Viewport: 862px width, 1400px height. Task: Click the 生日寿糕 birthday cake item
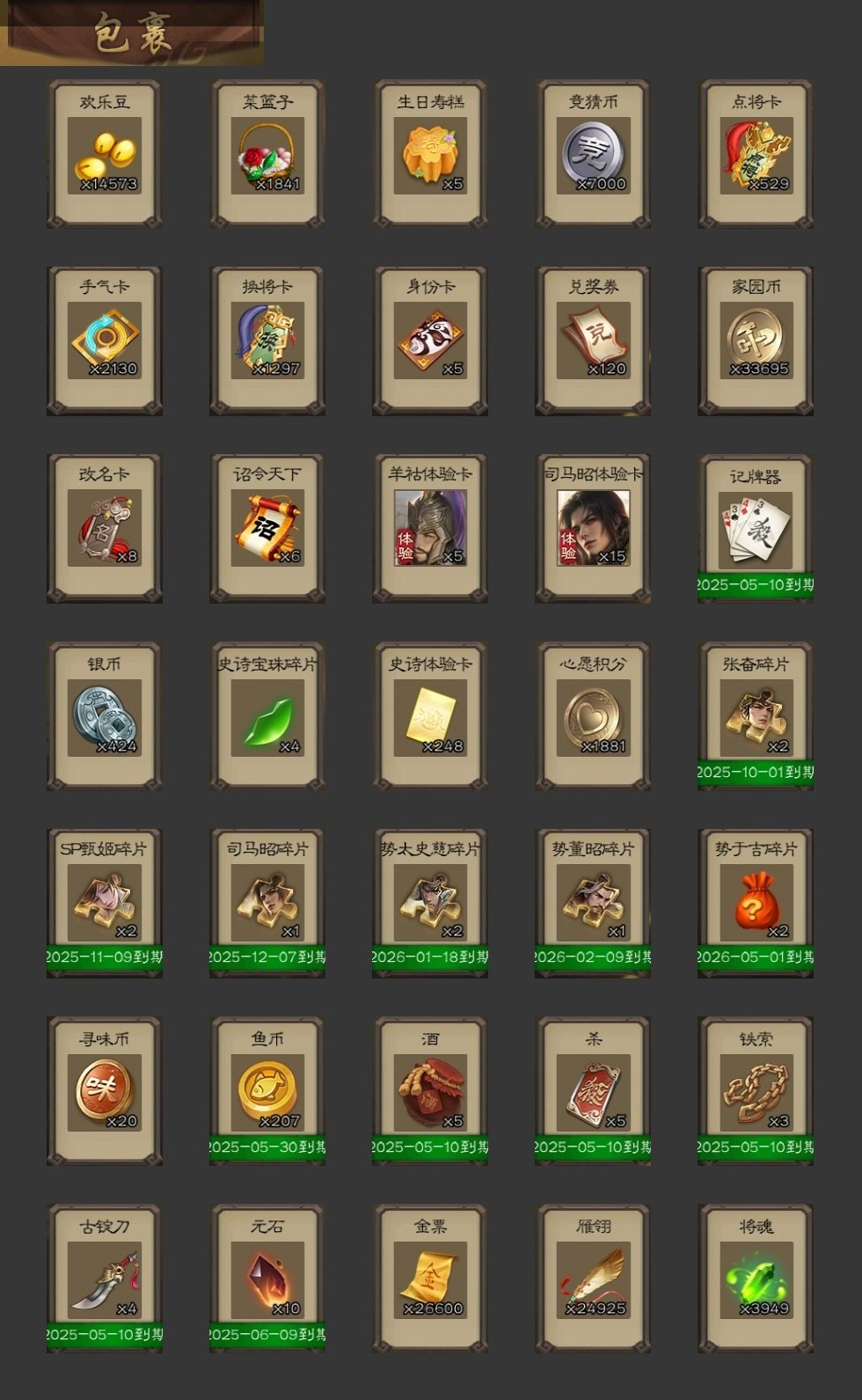430,154
